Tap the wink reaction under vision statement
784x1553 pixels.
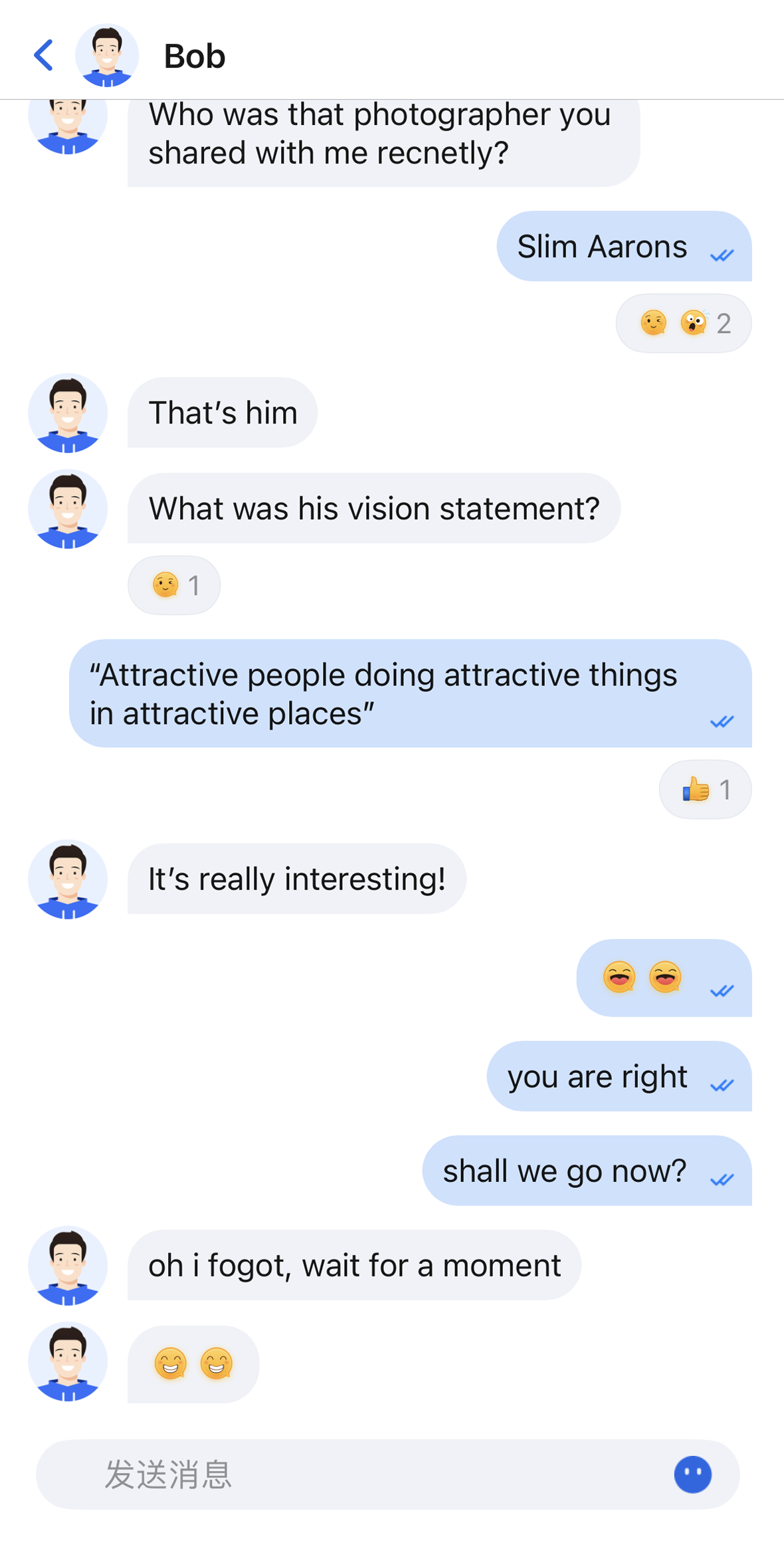point(174,585)
